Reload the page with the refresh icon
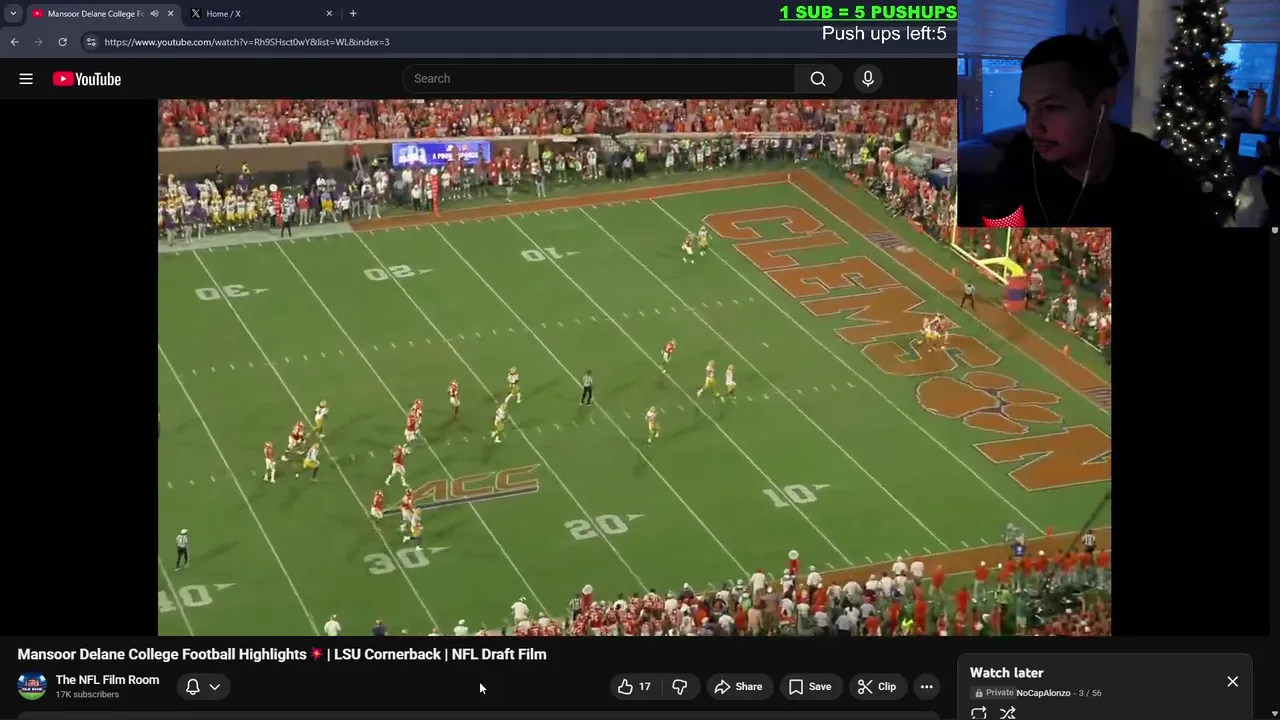The width and height of the screenshot is (1280, 720). pyautogui.click(x=62, y=42)
